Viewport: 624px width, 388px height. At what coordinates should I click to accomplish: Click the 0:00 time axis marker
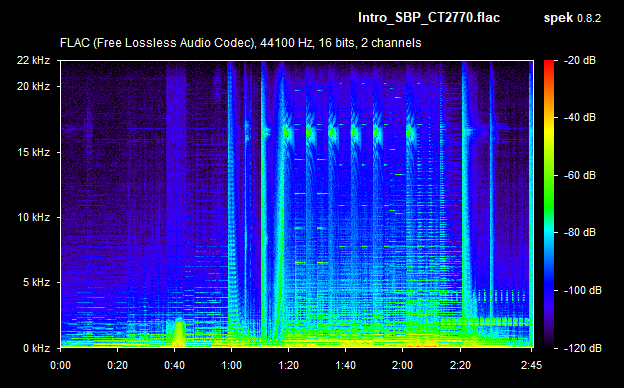tap(60, 365)
